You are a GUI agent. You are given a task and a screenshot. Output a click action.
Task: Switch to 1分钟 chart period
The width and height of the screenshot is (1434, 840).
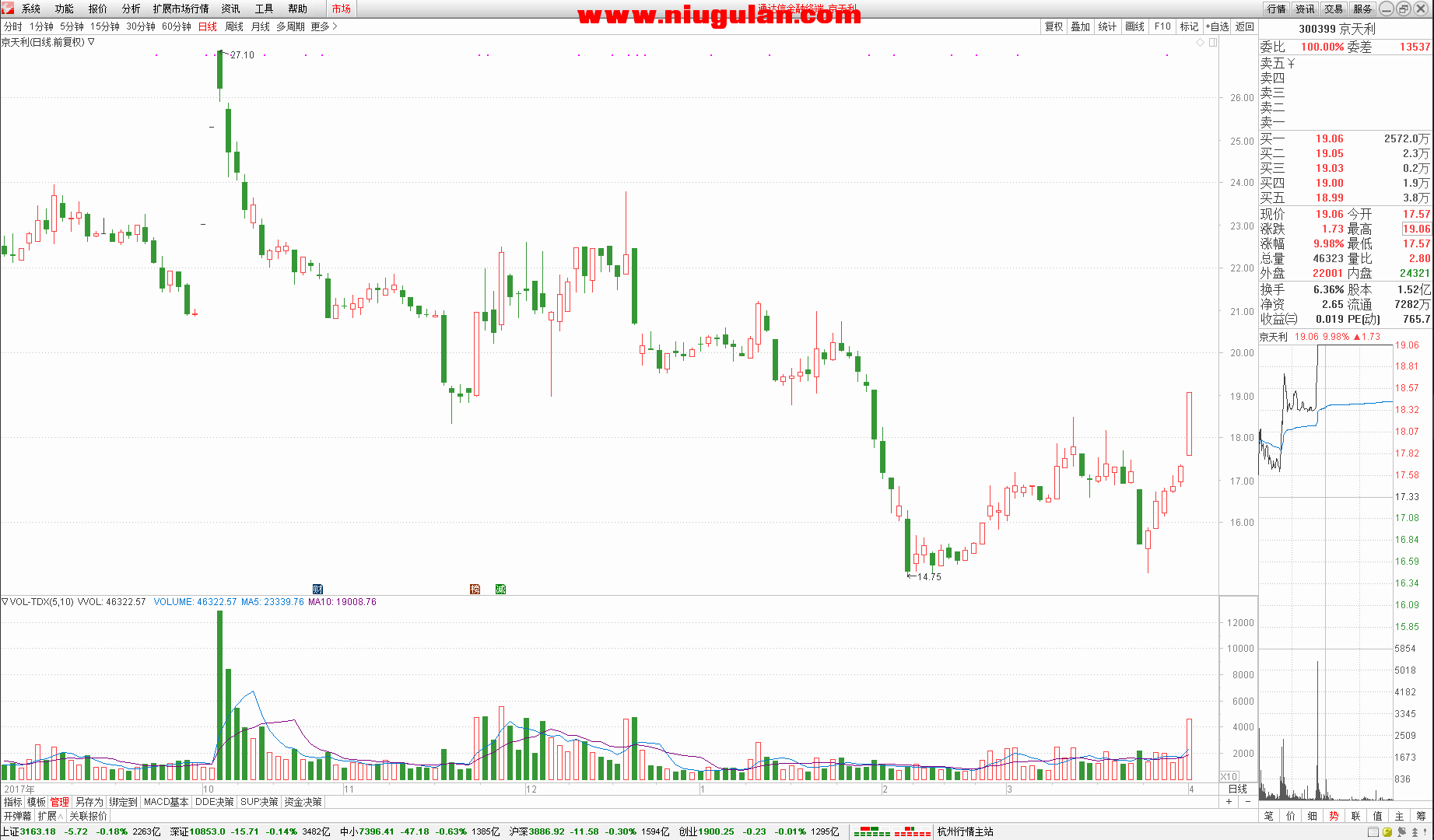point(41,26)
